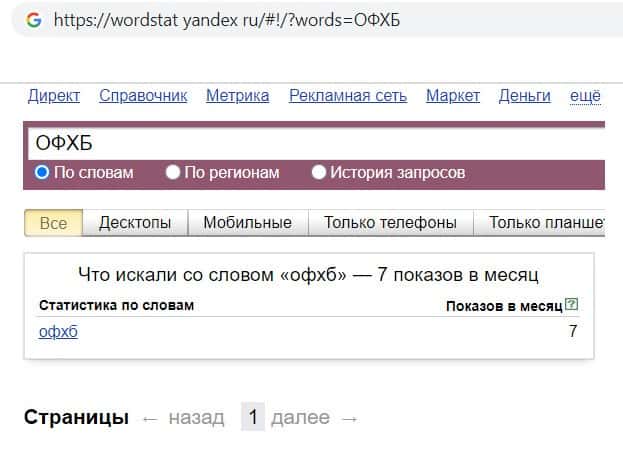623x476 pixels.
Task: Select the По регионам radio button
Action: pyautogui.click(x=173, y=172)
